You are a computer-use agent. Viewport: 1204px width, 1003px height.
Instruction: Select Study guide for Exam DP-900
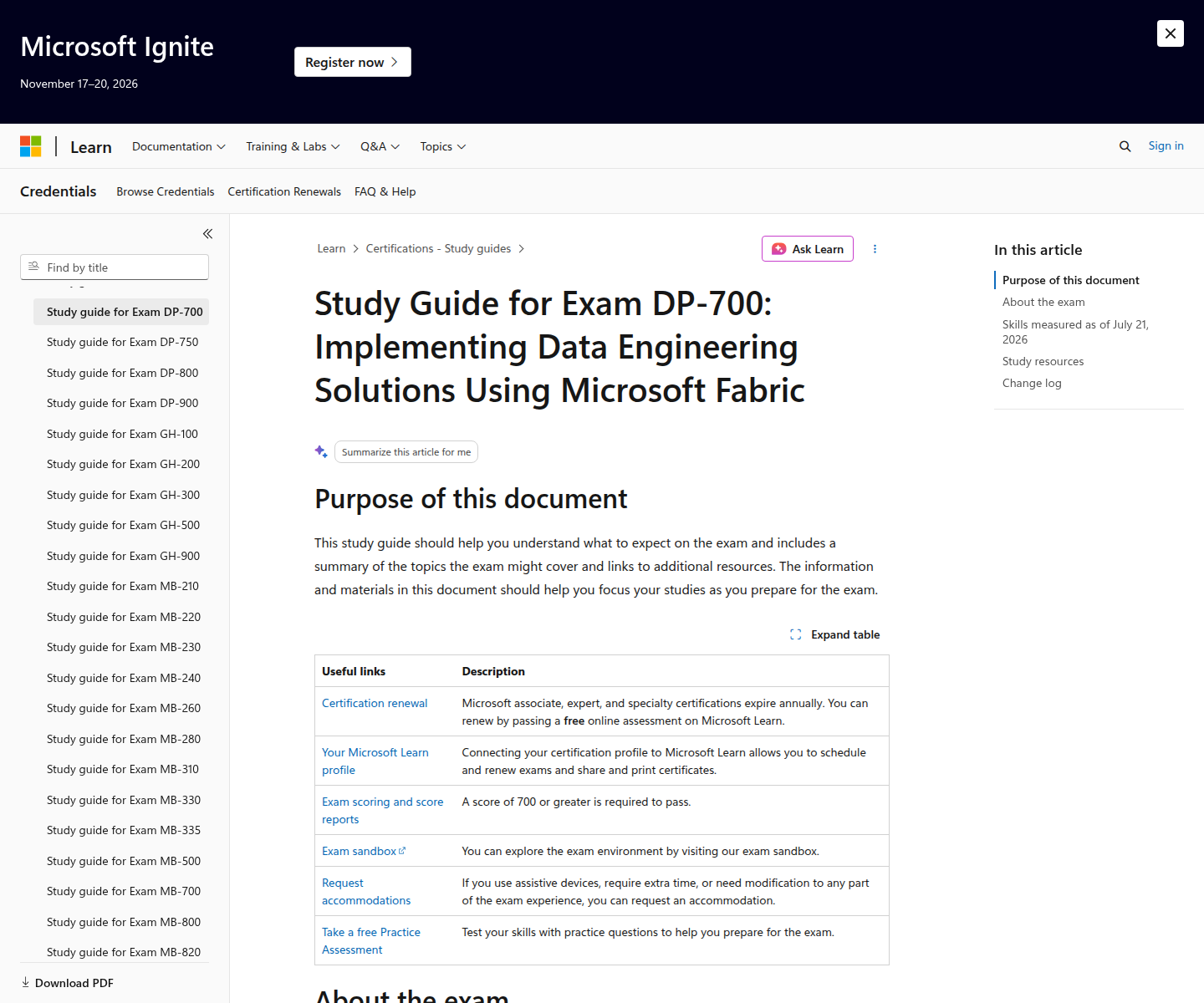point(122,403)
